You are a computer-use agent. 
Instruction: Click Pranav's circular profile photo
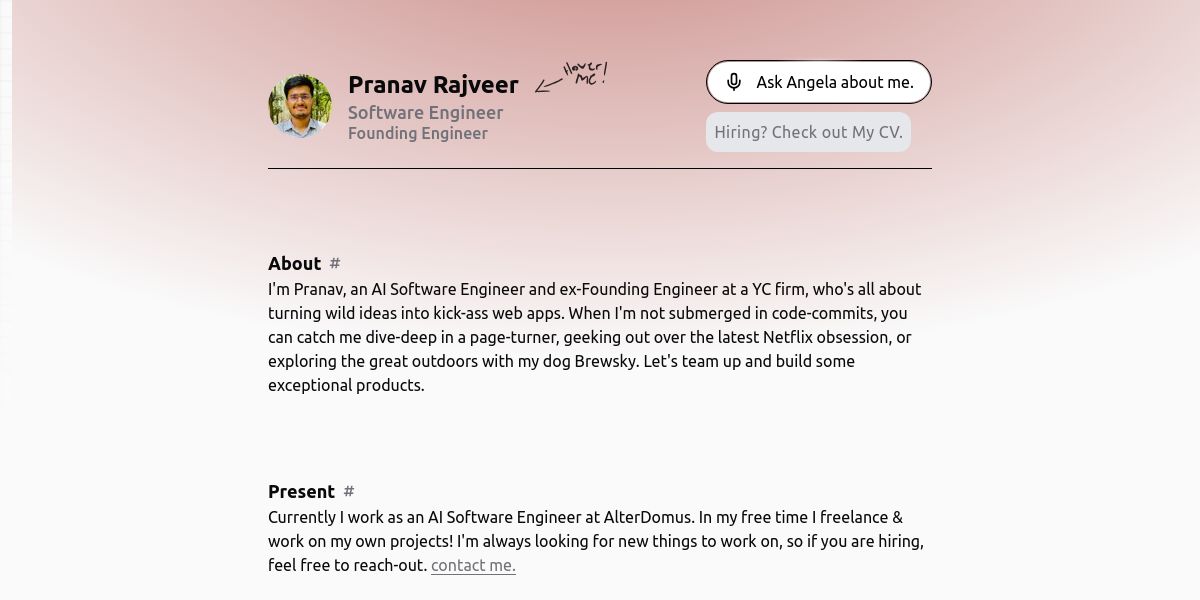click(x=300, y=105)
